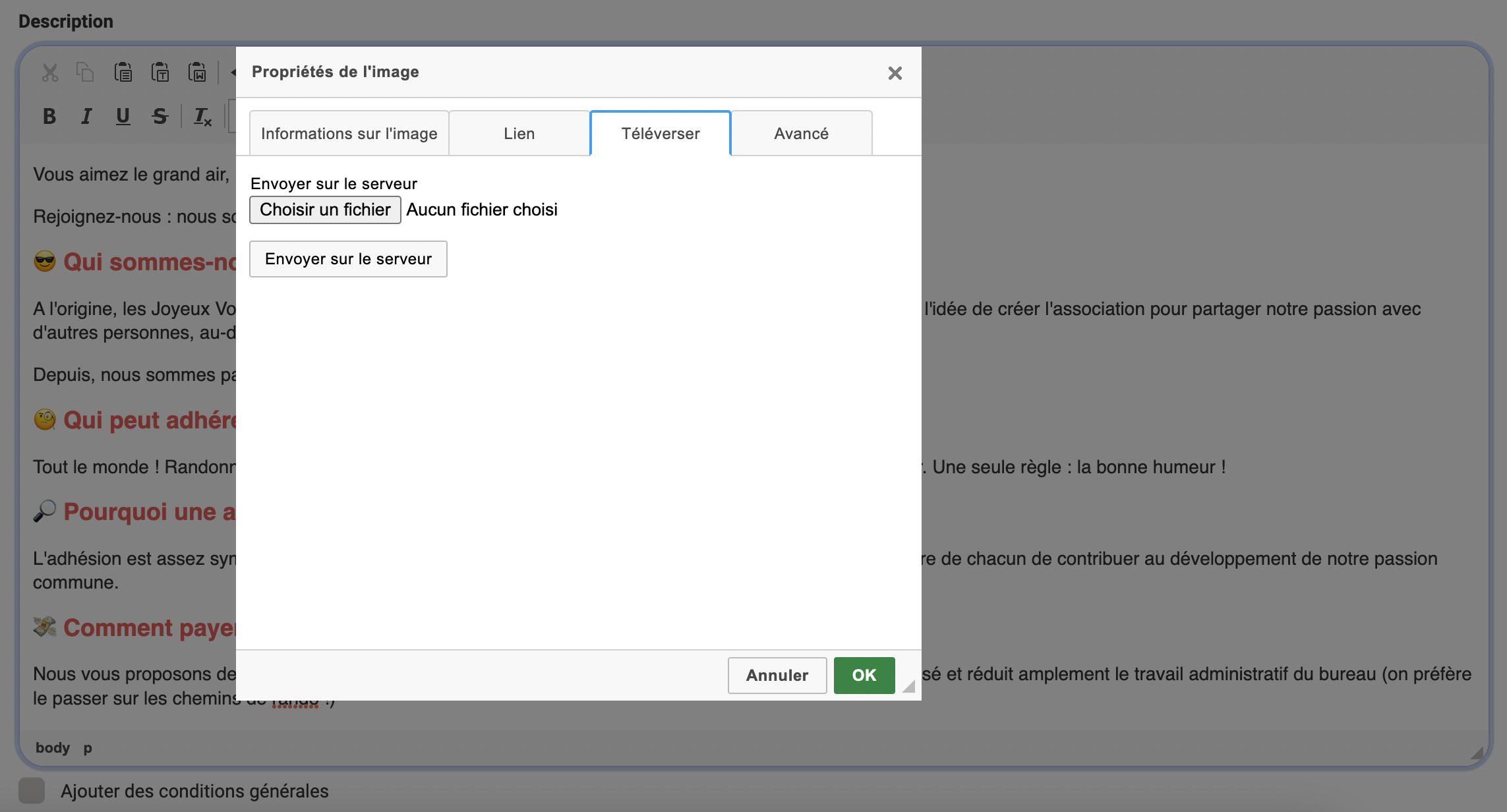Image resolution: width=1507 pixels, height=812 pixels.
Task: Confirm with the green OK button
Action: [x=864, y=676]
